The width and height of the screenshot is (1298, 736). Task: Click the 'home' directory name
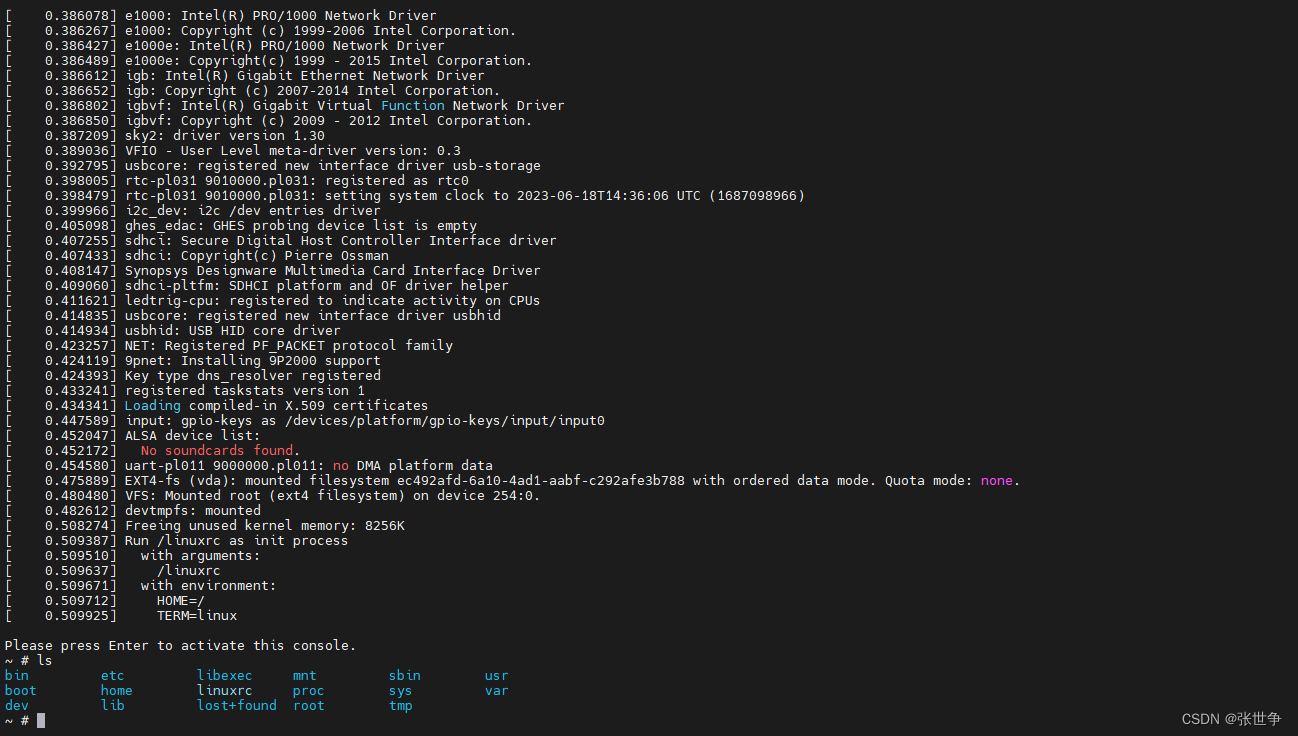point(117,691)
